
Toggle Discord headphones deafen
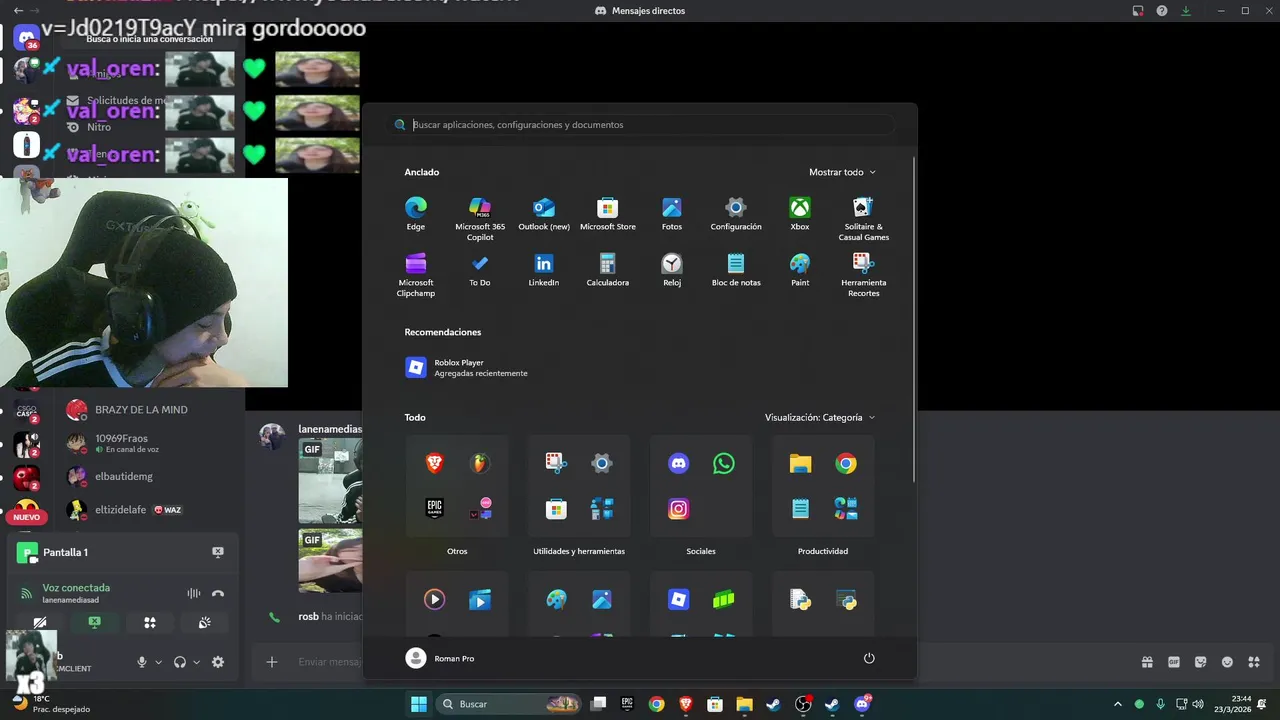pos(180,662)
